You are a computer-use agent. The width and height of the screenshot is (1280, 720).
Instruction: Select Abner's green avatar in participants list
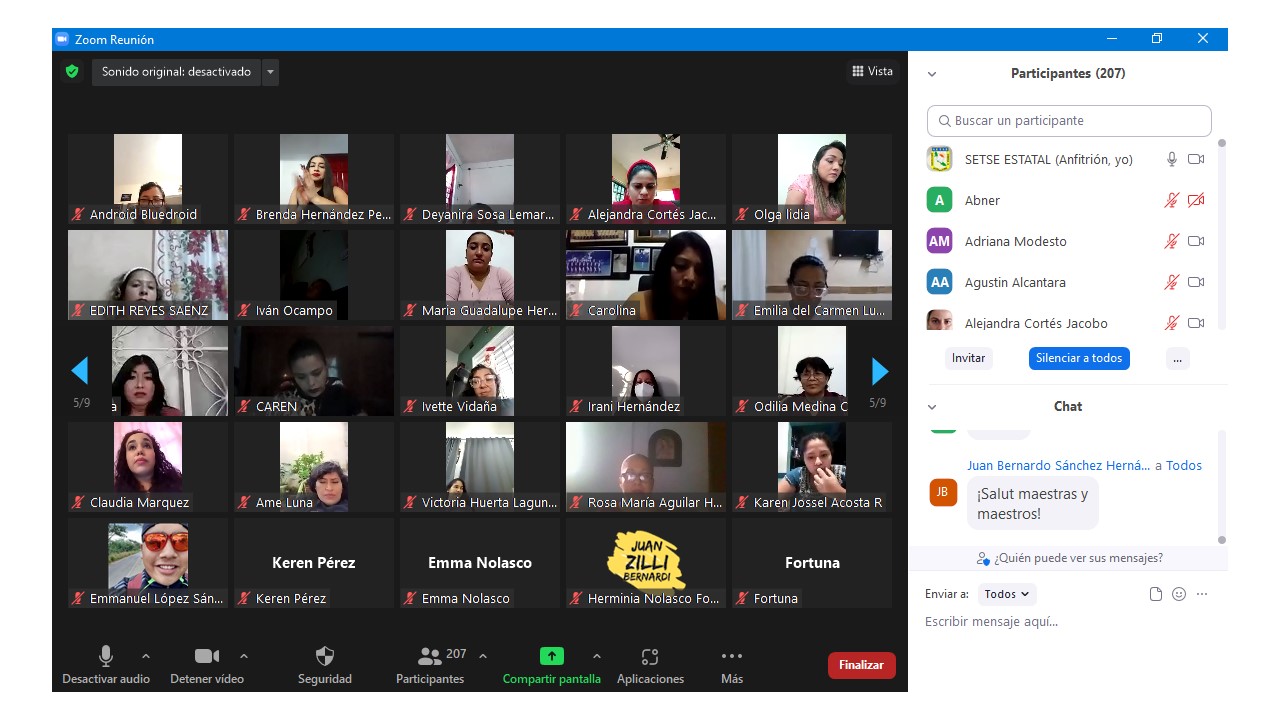pos(939,200)
